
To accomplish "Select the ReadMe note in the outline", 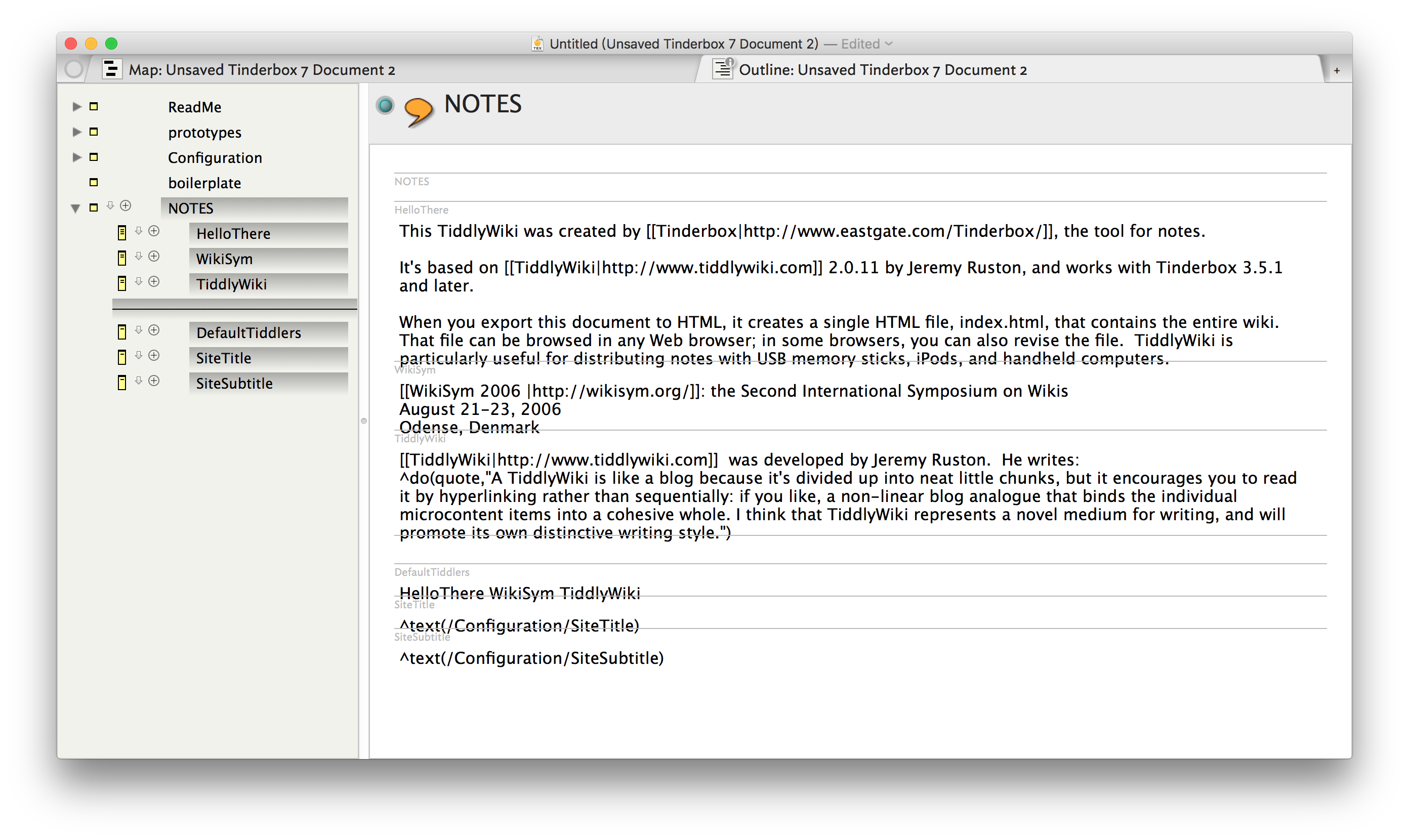I will (195, 107).
